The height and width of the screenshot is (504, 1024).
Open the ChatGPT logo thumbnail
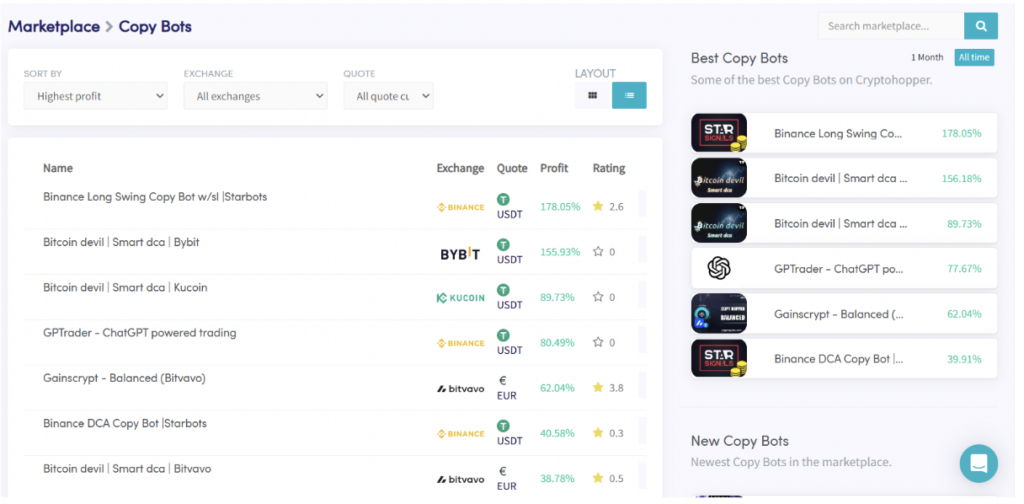point(719,268)
